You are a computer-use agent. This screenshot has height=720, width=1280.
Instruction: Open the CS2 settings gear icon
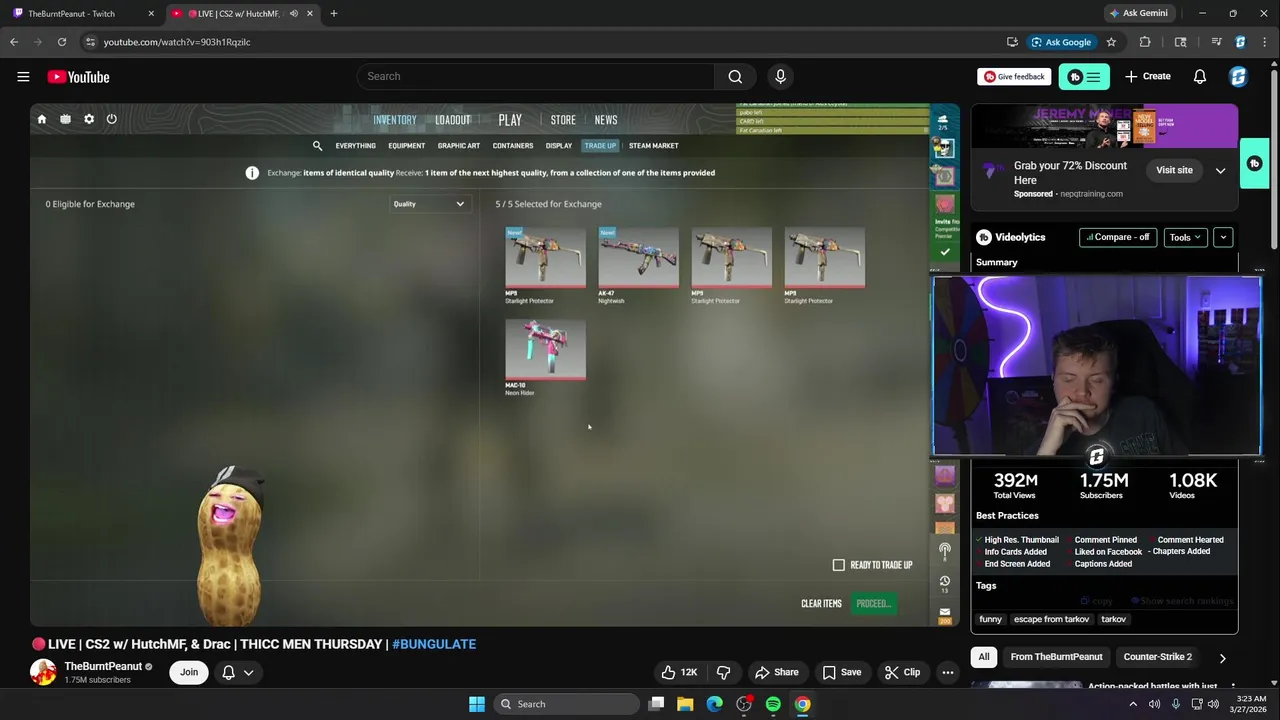[89, 119]
